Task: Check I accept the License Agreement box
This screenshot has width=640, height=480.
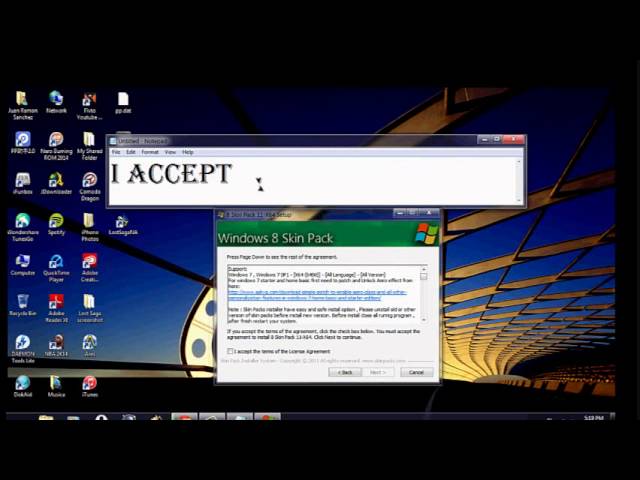Action: coord(230,351)
